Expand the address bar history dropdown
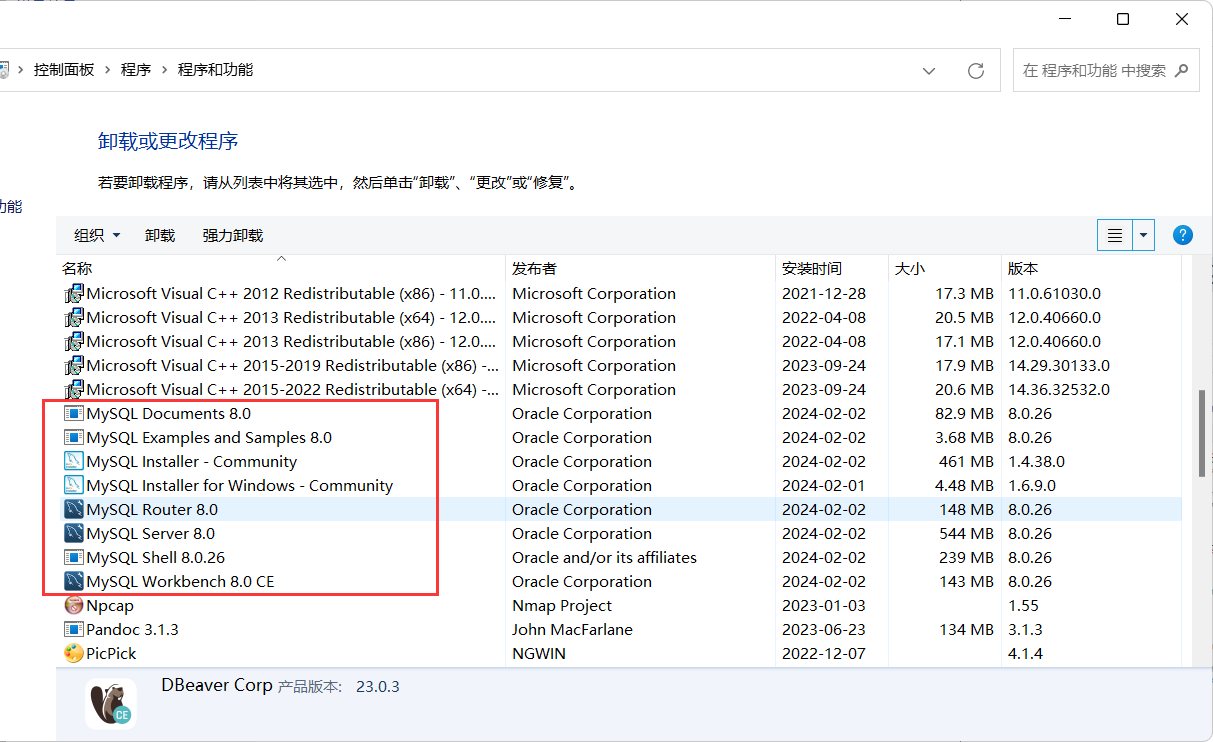The width and height of the screenshot is (1213, 742). click(929, 71)
